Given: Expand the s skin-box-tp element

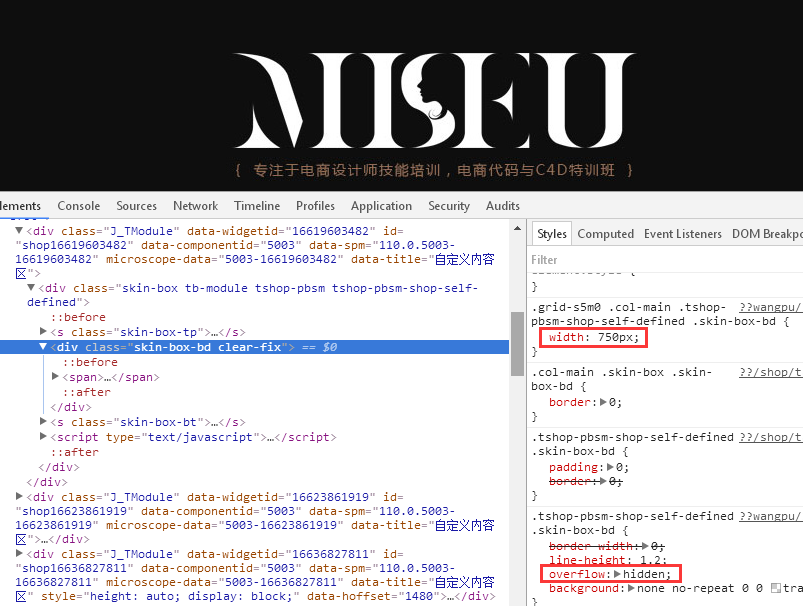Looking at the screenshot, I should point(44,331).
